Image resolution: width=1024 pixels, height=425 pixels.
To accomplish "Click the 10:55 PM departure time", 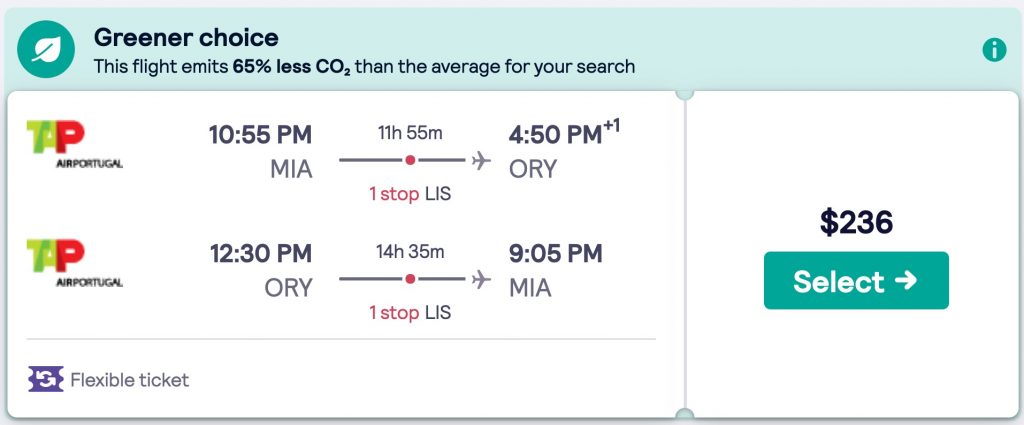I will click(260, 135).
